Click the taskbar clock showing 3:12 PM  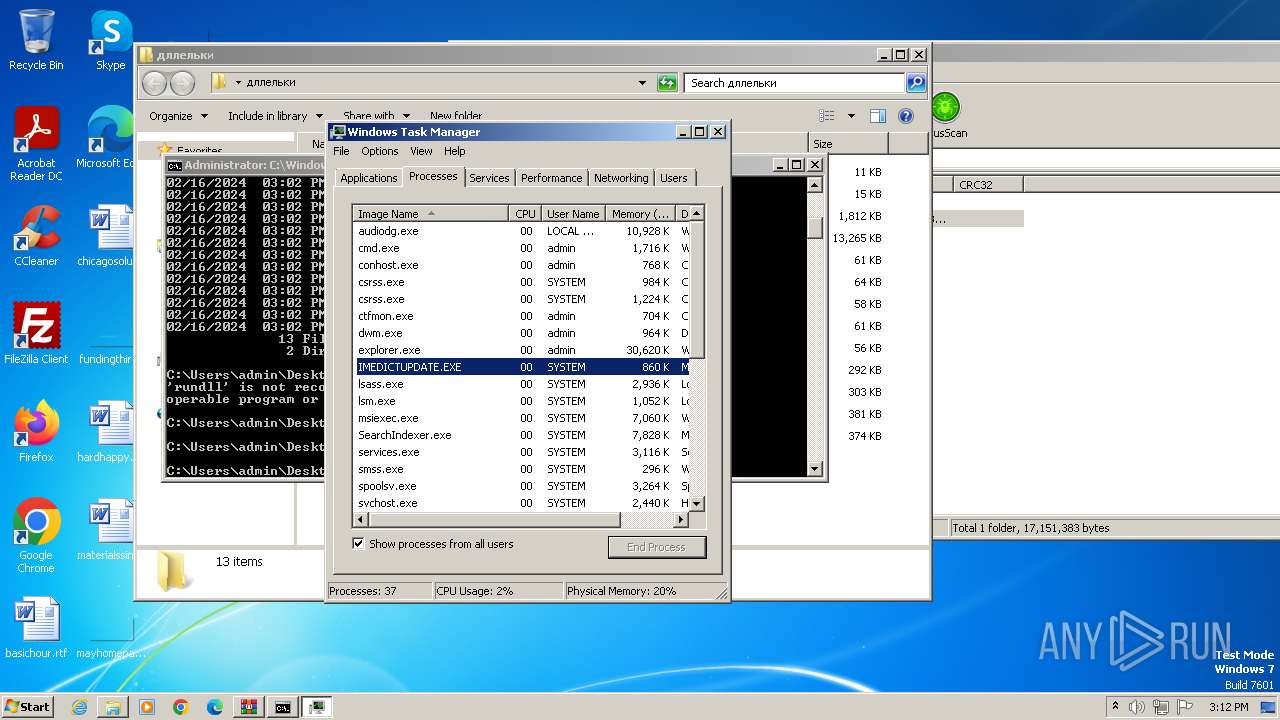tap(1228, 707)
